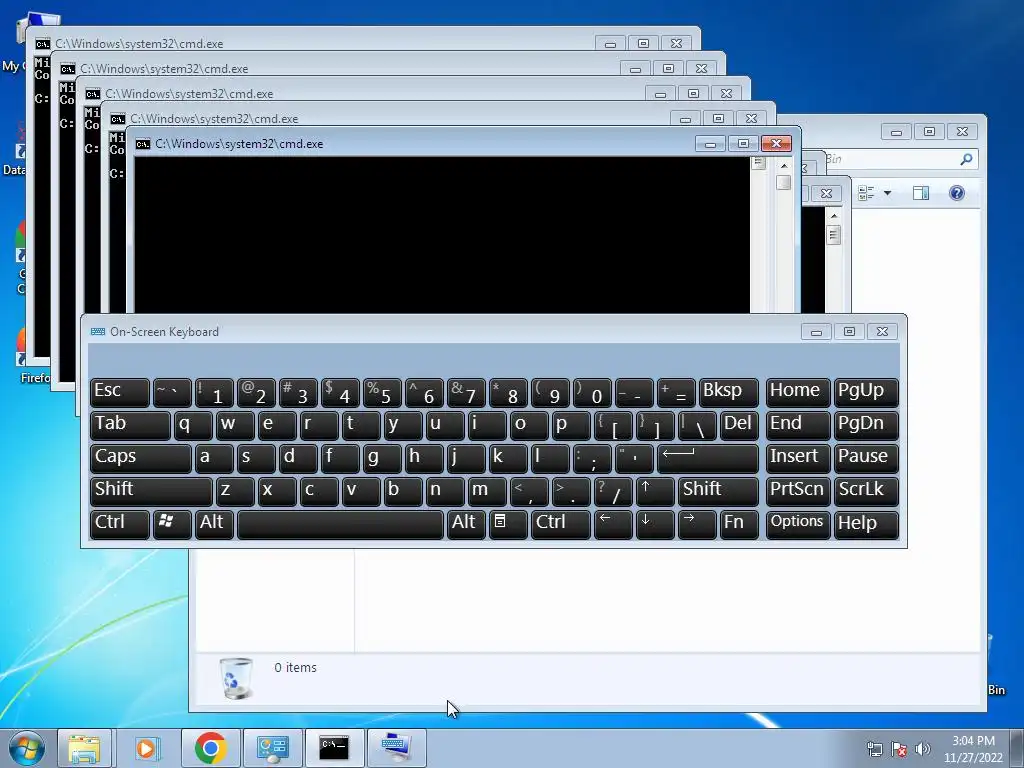Viewport: 1024px width, 768px height.
Task: Click change view icon in Recycle Bin window
Action: tap(866, 193)
